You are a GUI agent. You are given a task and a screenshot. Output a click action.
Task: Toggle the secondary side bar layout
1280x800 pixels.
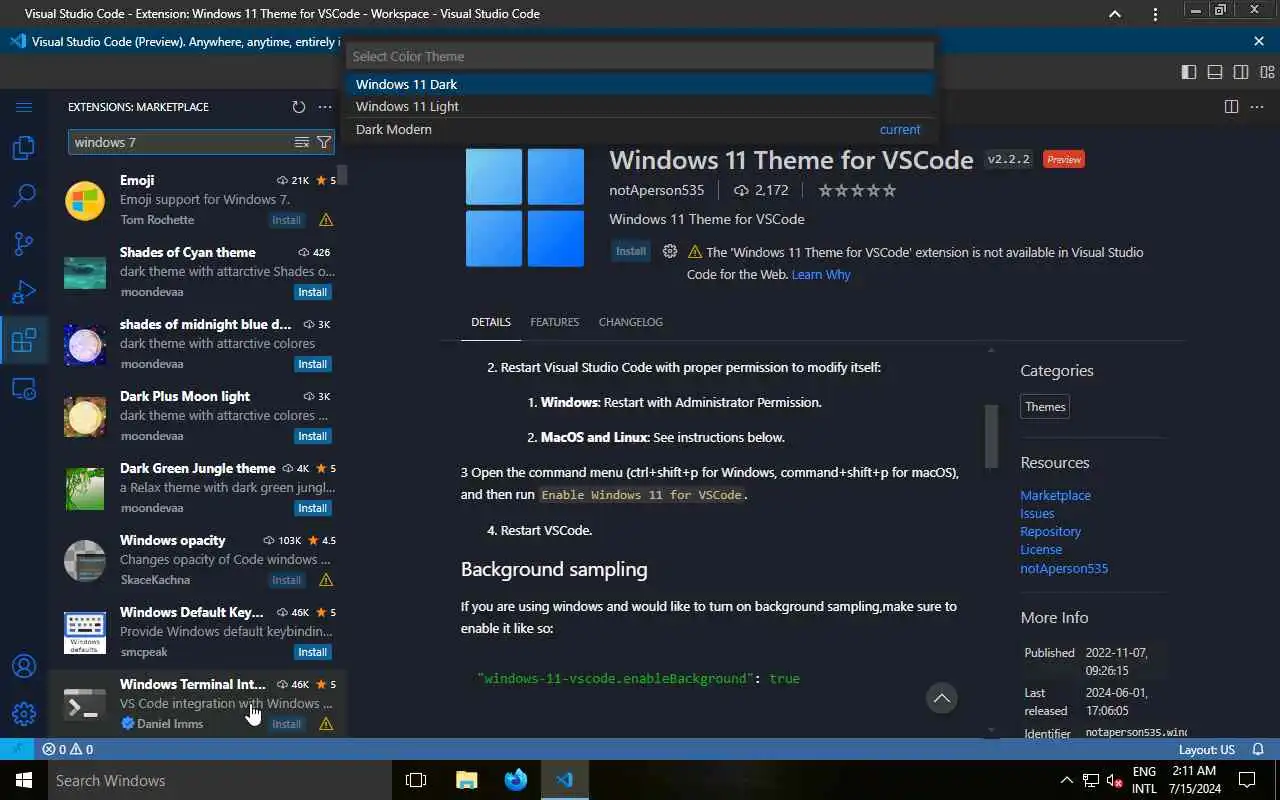point(1241,72)
